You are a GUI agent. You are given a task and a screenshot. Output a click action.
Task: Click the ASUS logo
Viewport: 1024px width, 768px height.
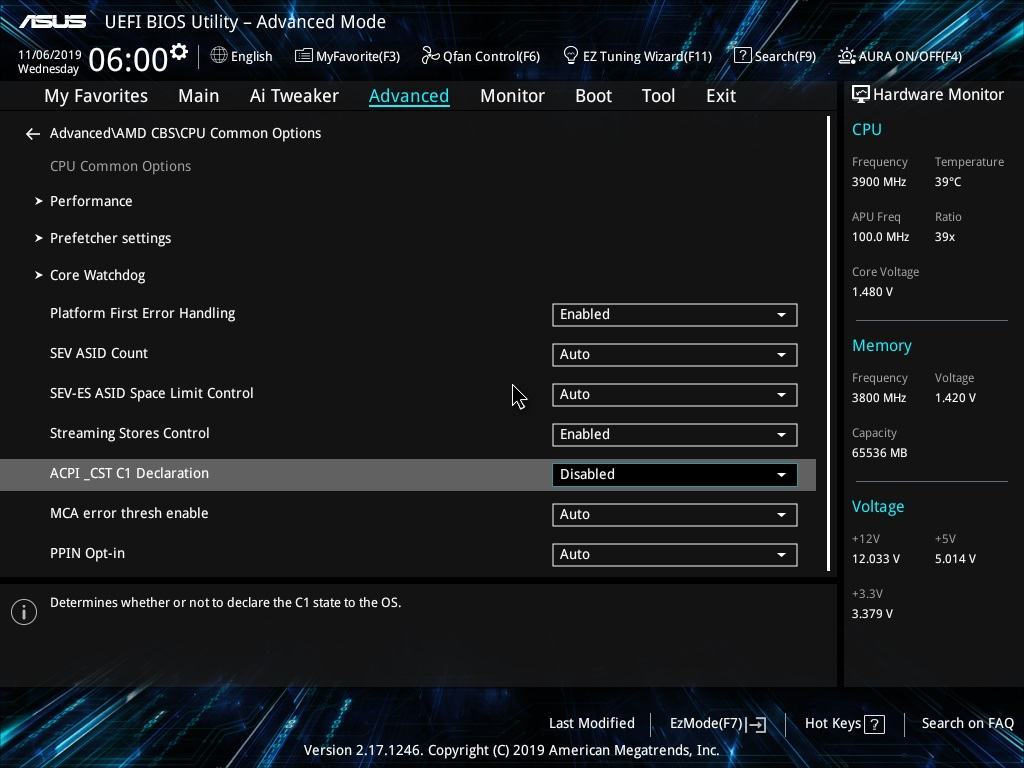[53, 22]
